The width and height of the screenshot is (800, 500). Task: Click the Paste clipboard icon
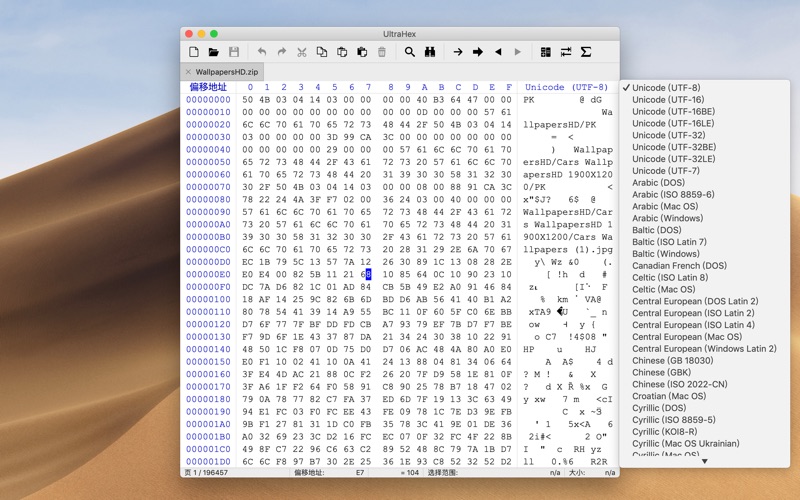342,52
